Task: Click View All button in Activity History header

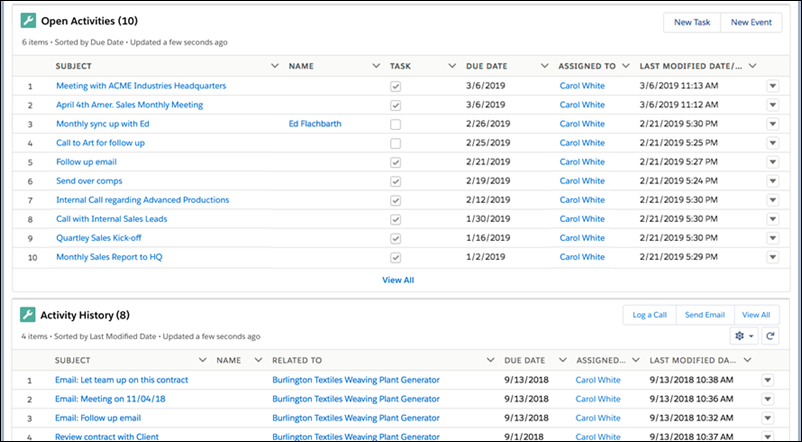Action: coord(756,315)
